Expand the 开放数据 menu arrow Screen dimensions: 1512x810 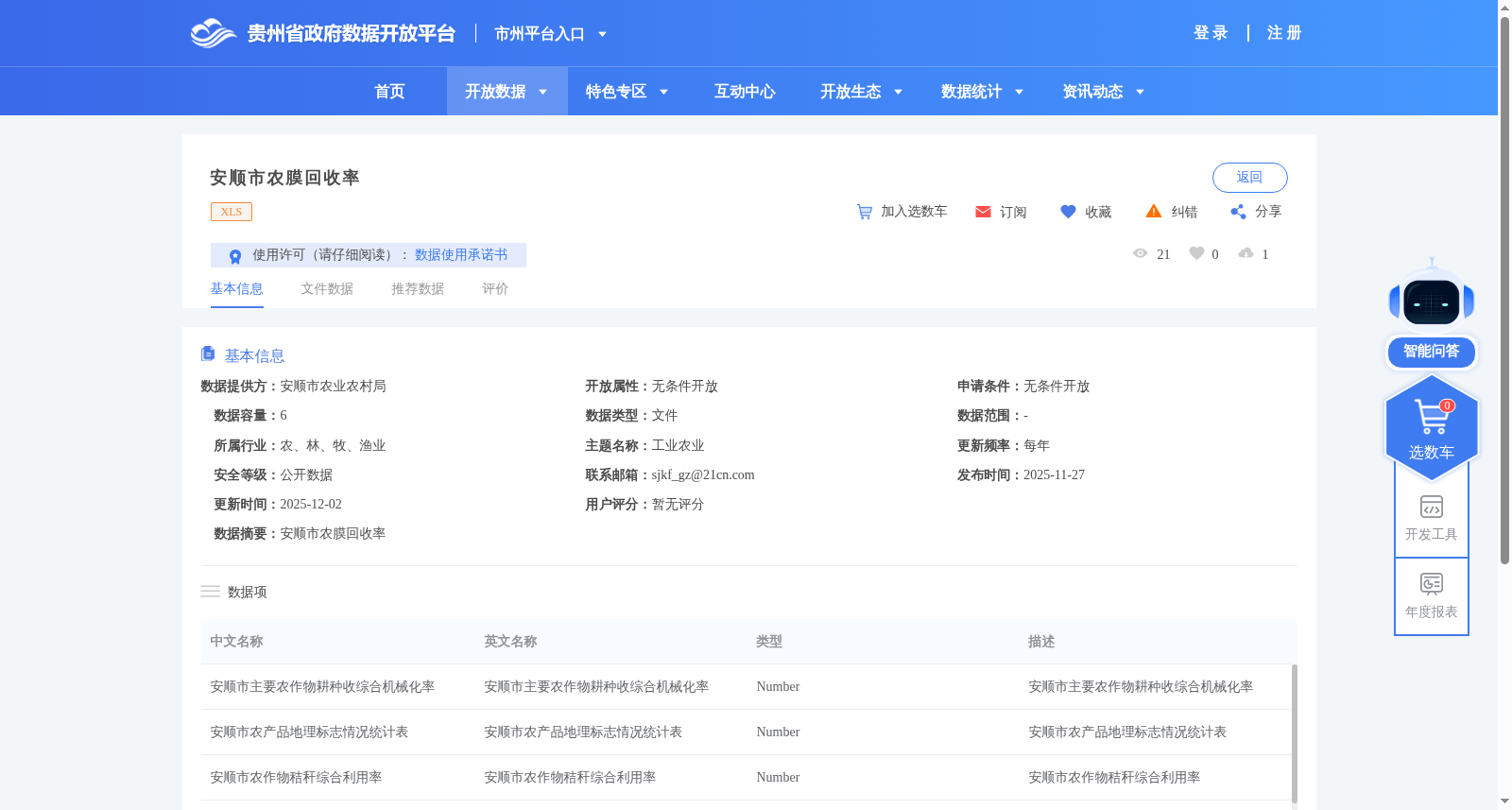(543, 92)
